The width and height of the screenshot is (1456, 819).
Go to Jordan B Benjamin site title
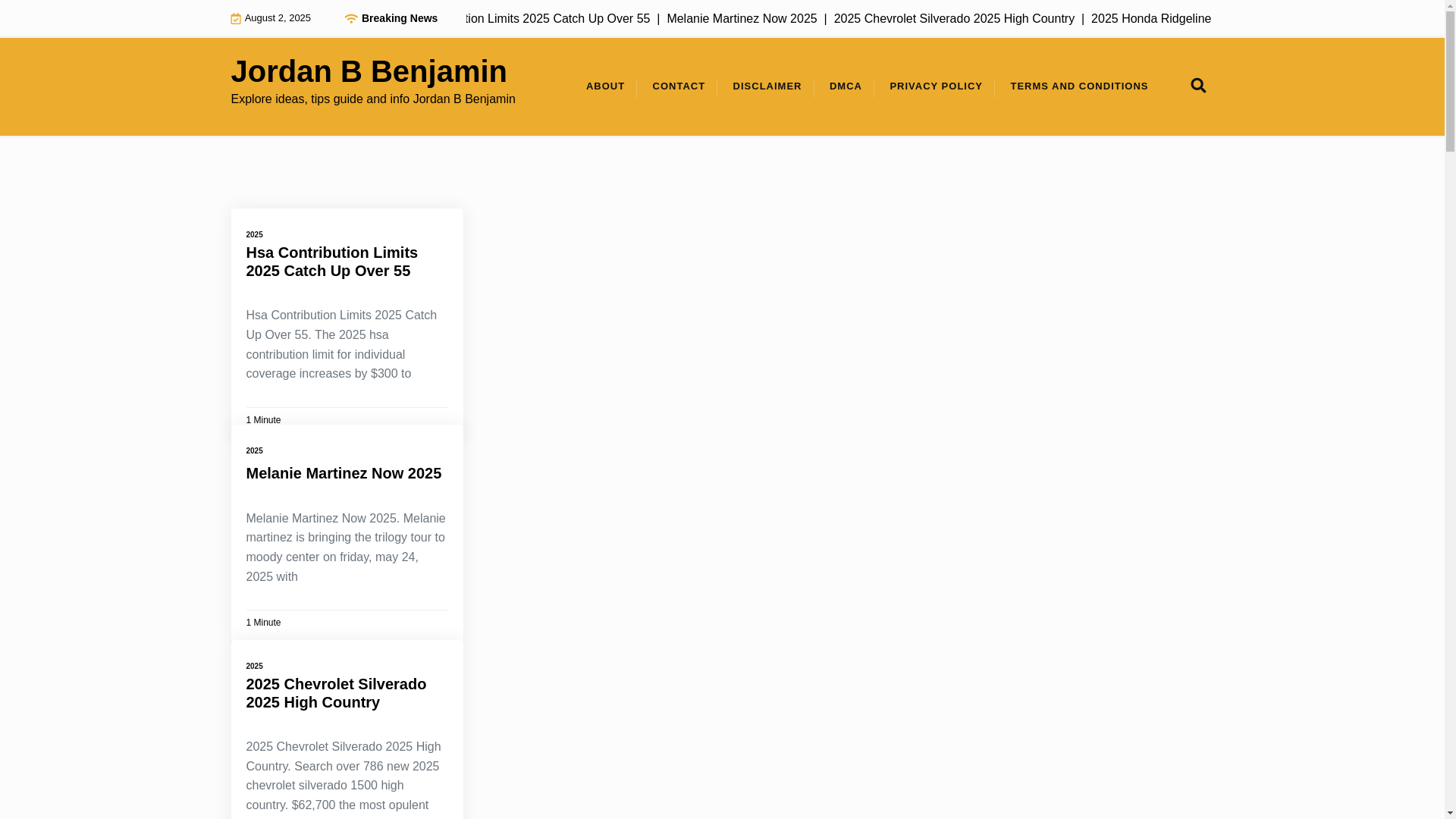click(369, 71)
